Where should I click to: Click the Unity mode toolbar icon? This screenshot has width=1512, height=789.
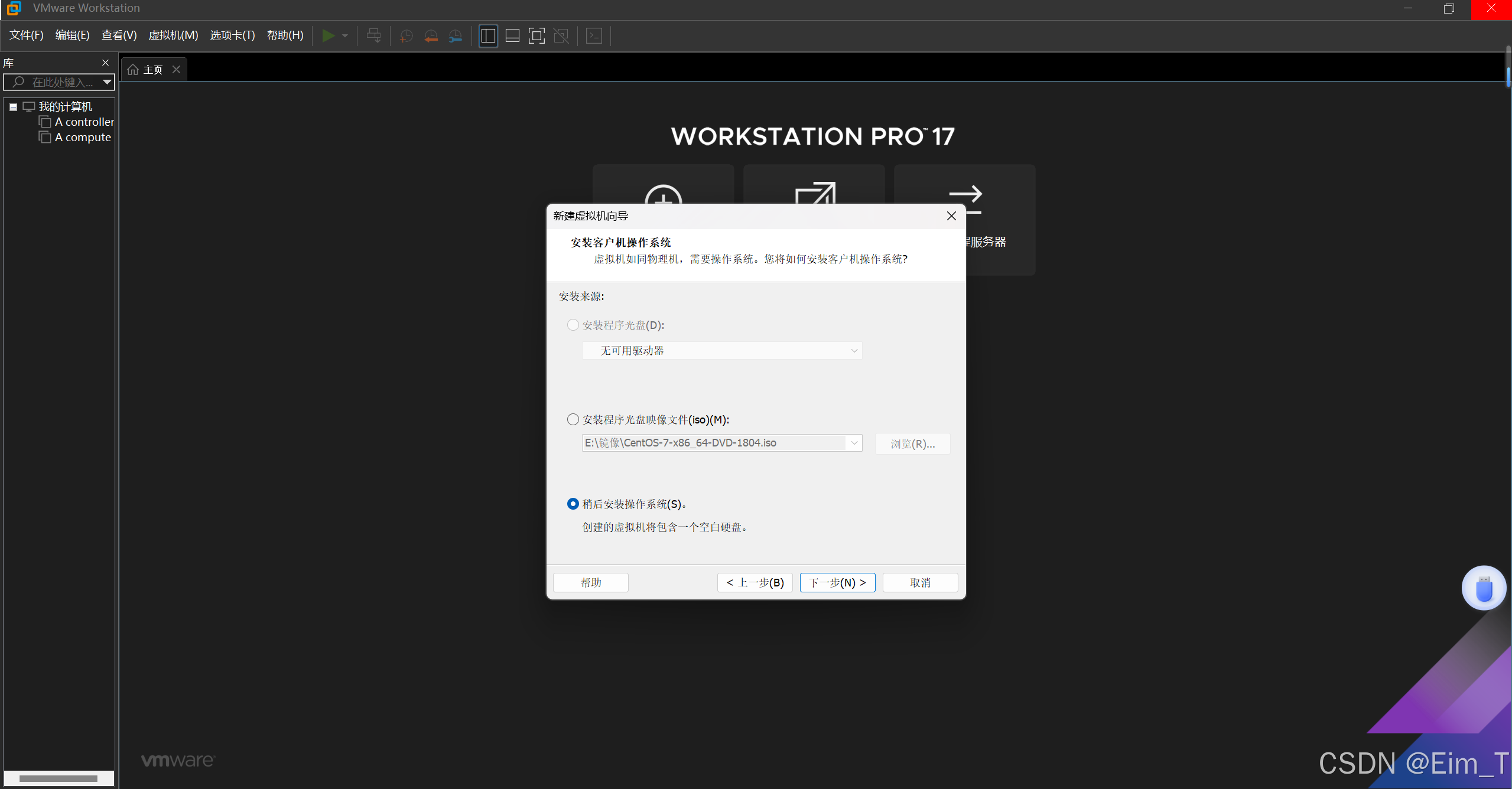coord(561,36)
